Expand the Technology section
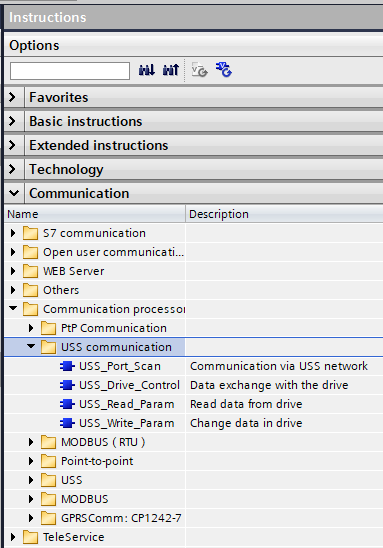383x548 pixels. pyautogui.click(x=13, y=170)
